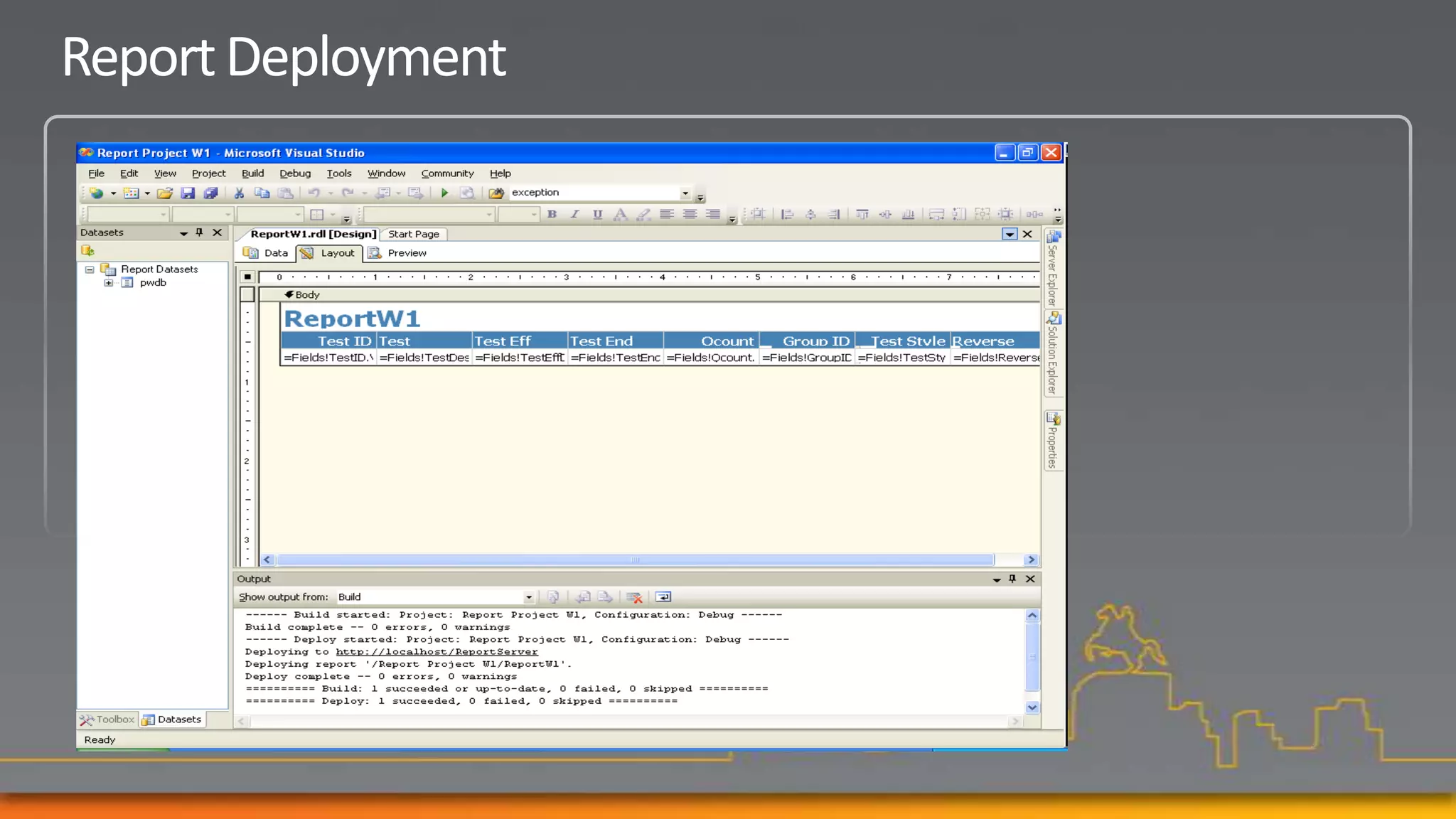Click the Output panel scroll down arrow
The height and width of the screenshot is (819, 1456).
(1032, 707)
